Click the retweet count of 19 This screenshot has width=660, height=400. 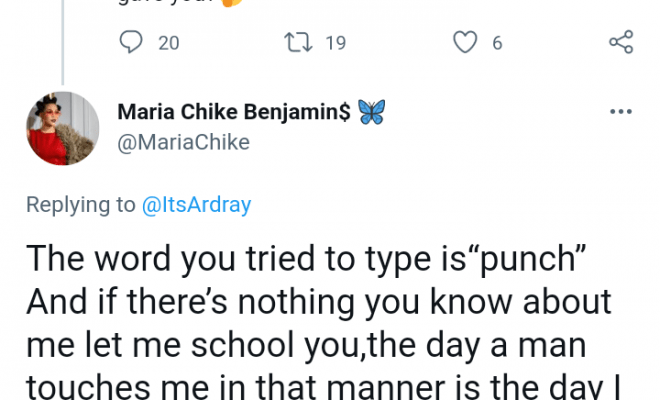click(x=336, y=42)
